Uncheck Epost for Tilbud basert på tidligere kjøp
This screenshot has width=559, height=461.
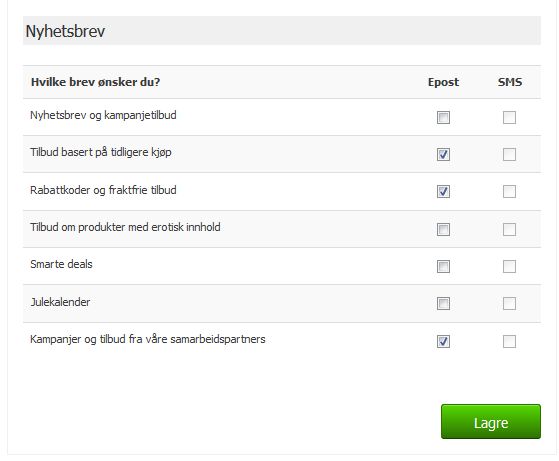[443, 154]
